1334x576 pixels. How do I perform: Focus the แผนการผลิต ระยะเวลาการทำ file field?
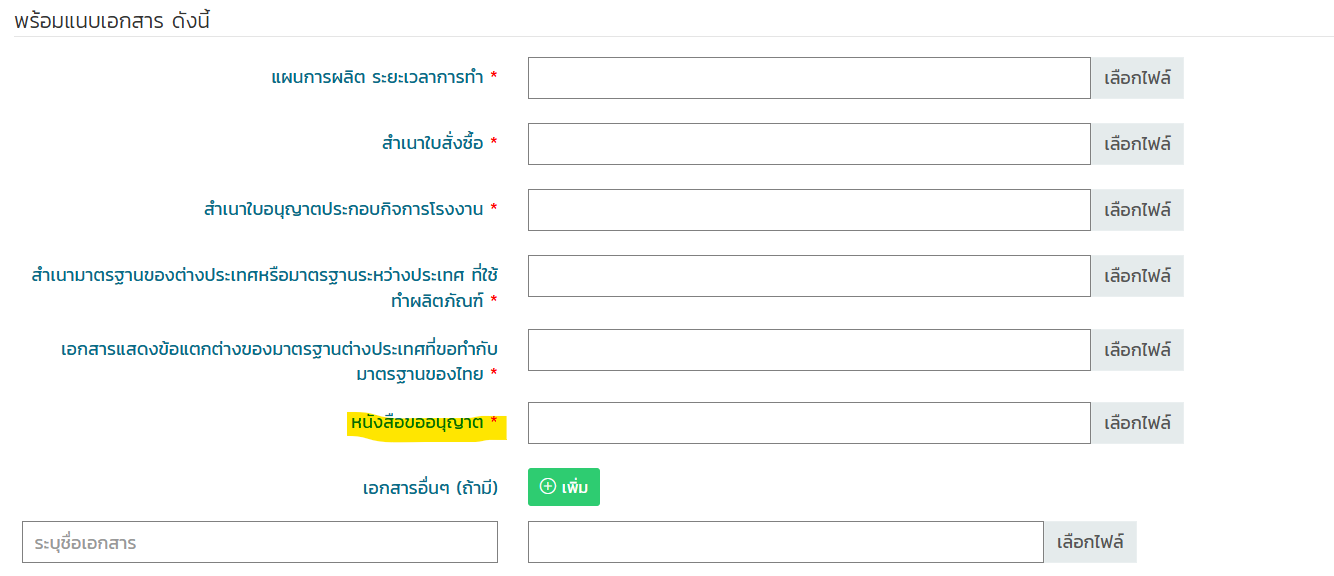point(809,78)
